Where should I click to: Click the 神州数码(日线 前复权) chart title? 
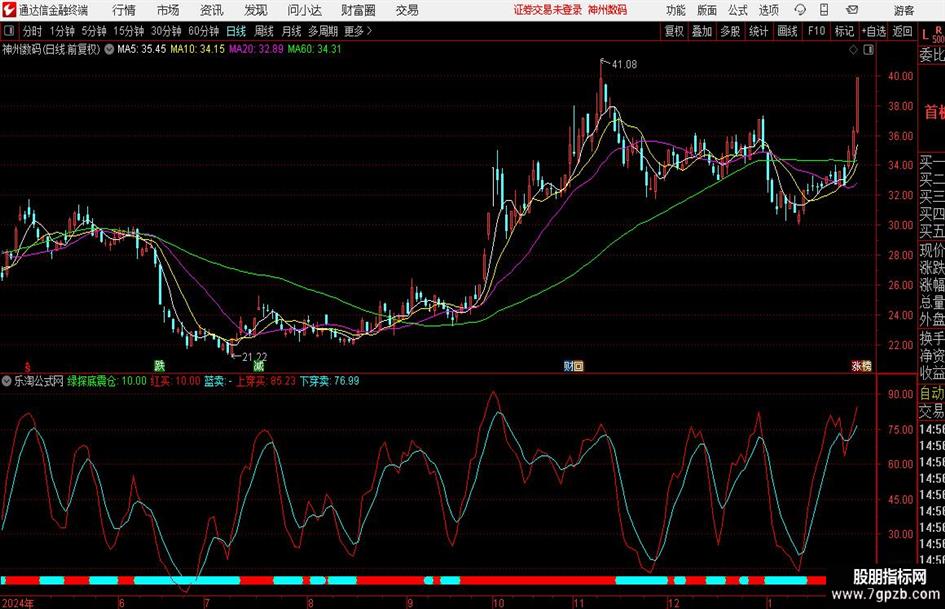[x=51, y=49]
